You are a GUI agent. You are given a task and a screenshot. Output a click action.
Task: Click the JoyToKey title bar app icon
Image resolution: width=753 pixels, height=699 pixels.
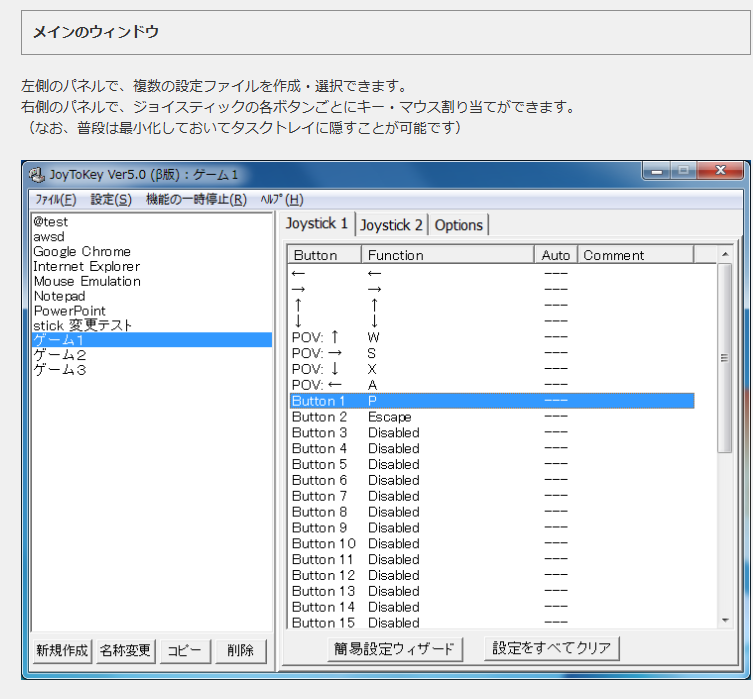click(x=36, y=175)
